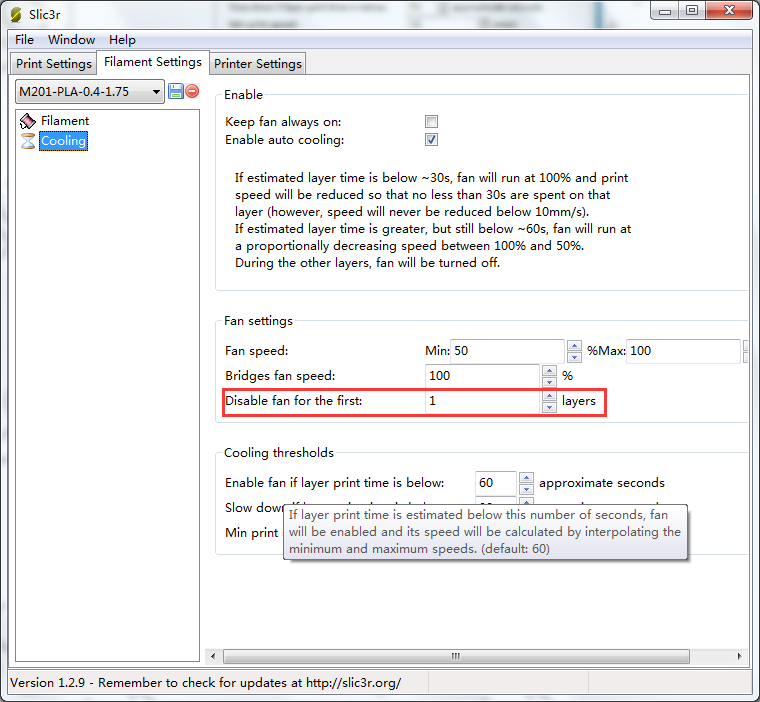Maximize the Slic3r window
Image resolution: width=760 pixels, height=702 pixels.
pos(692,11)
